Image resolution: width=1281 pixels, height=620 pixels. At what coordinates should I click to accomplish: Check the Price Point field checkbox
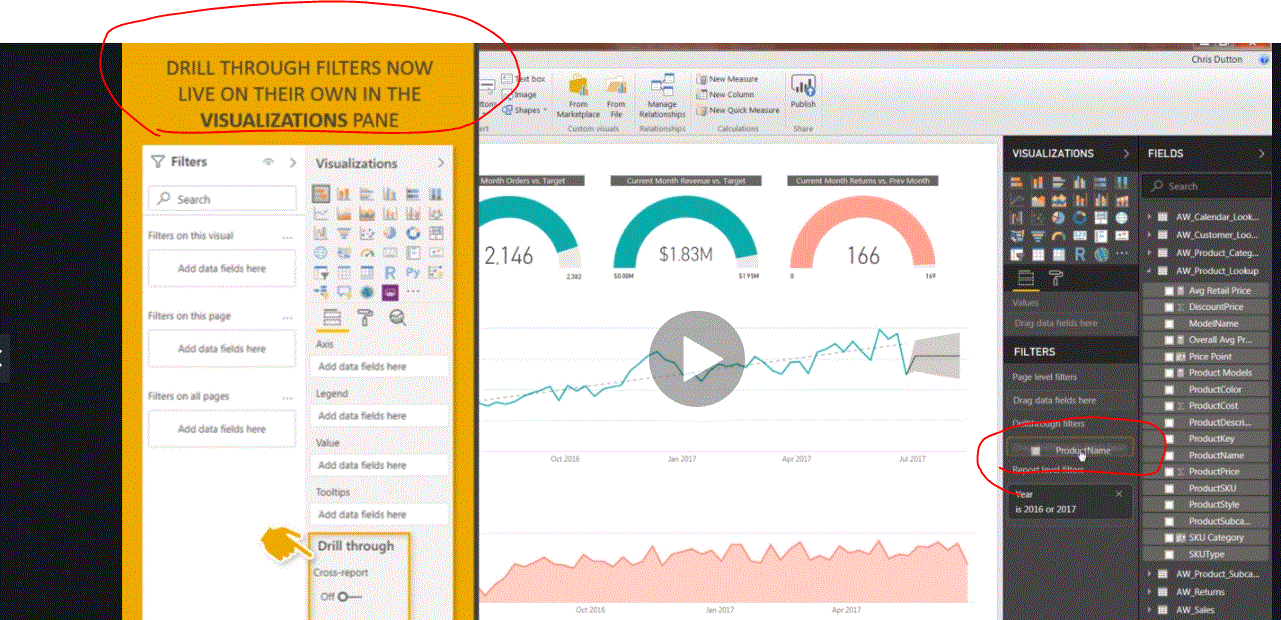point(1169,356)
